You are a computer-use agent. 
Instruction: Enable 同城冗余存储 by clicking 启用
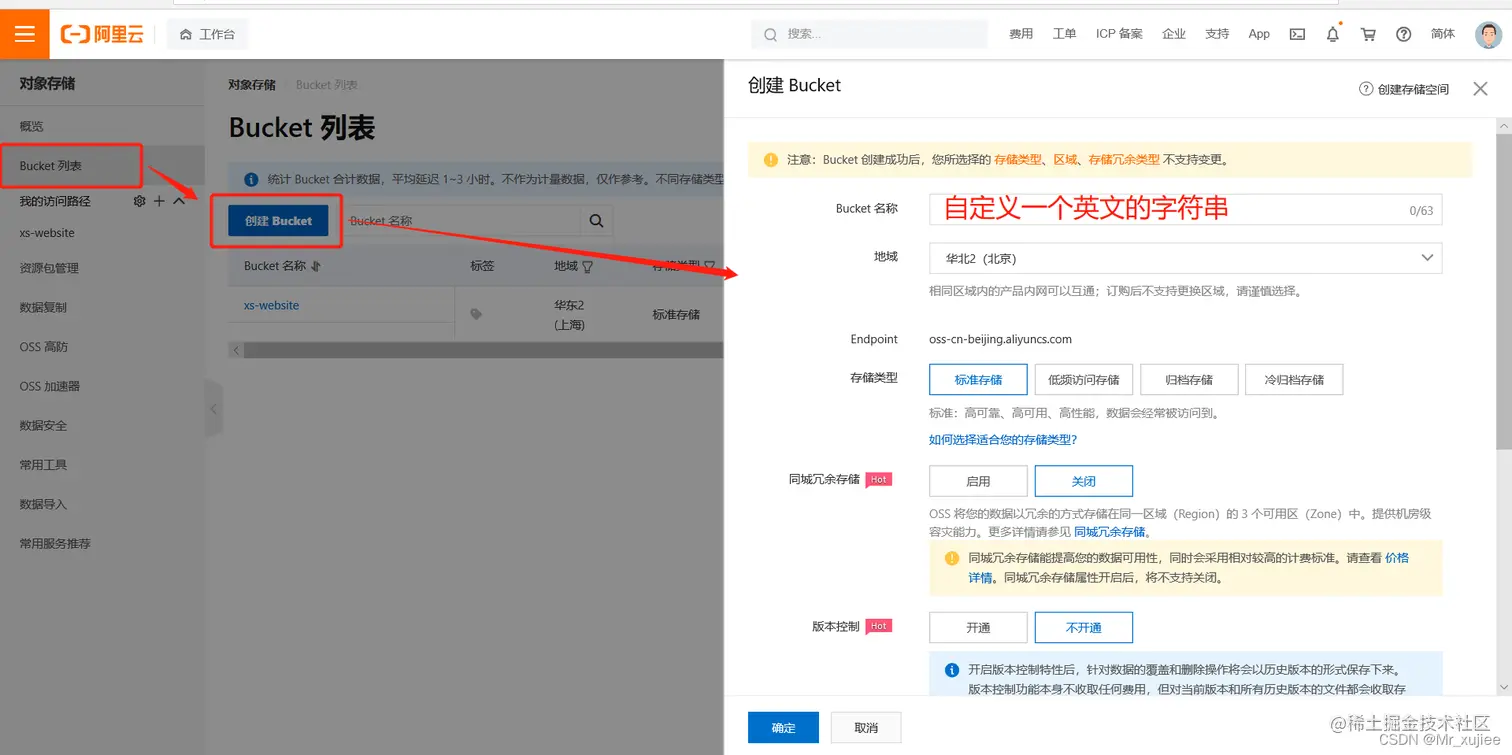pyautogui.click(x=978, y=481)
